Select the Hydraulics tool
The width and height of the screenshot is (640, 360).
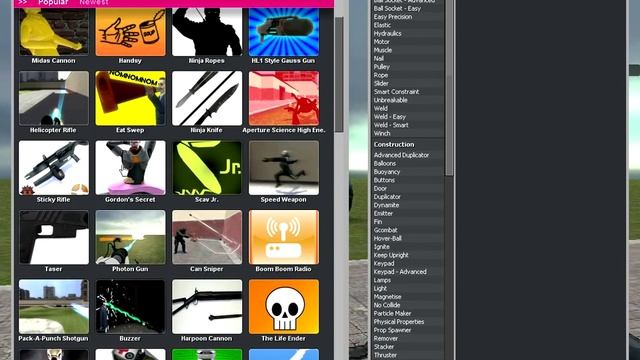coord(387,33)
